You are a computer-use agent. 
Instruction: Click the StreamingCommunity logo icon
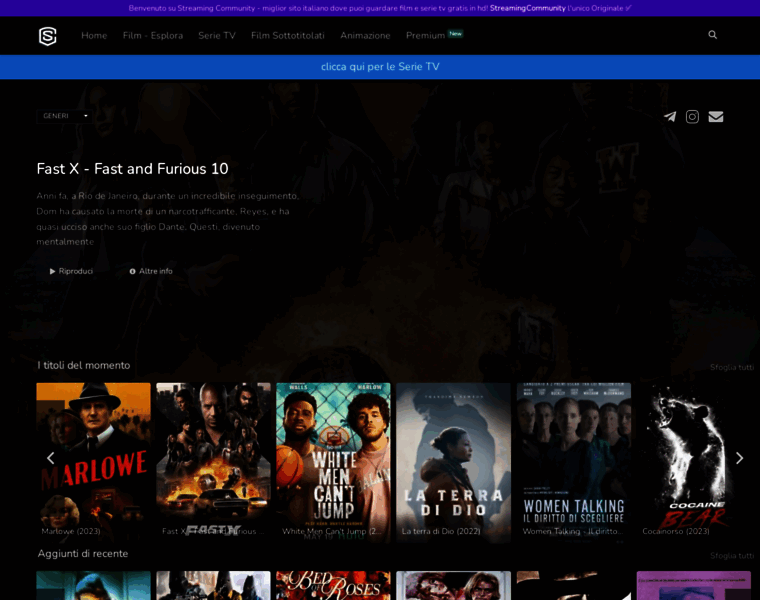pyautogui.click(x=48, y=36)
